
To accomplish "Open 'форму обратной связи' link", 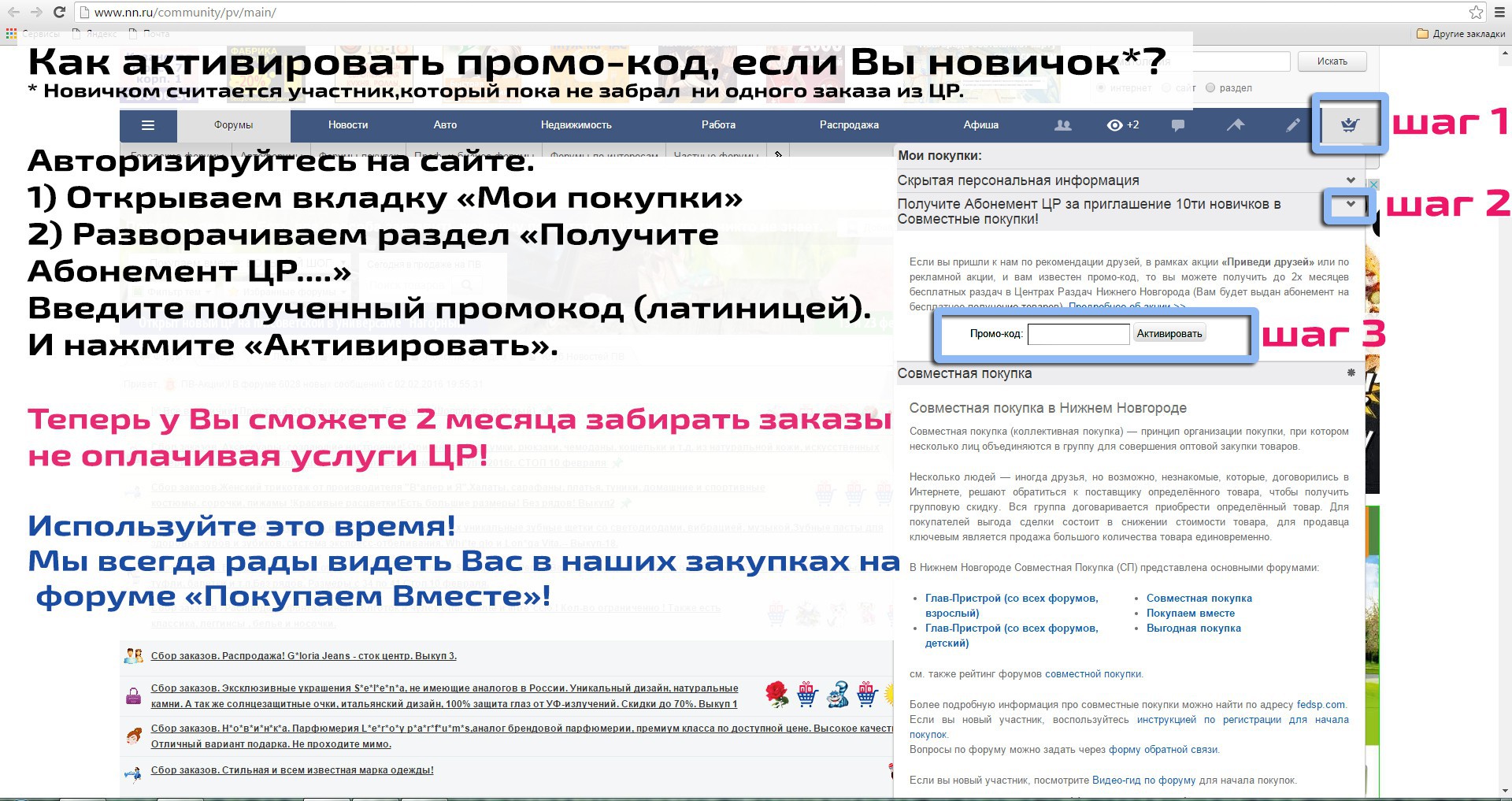I will [x=1163, y=750].
